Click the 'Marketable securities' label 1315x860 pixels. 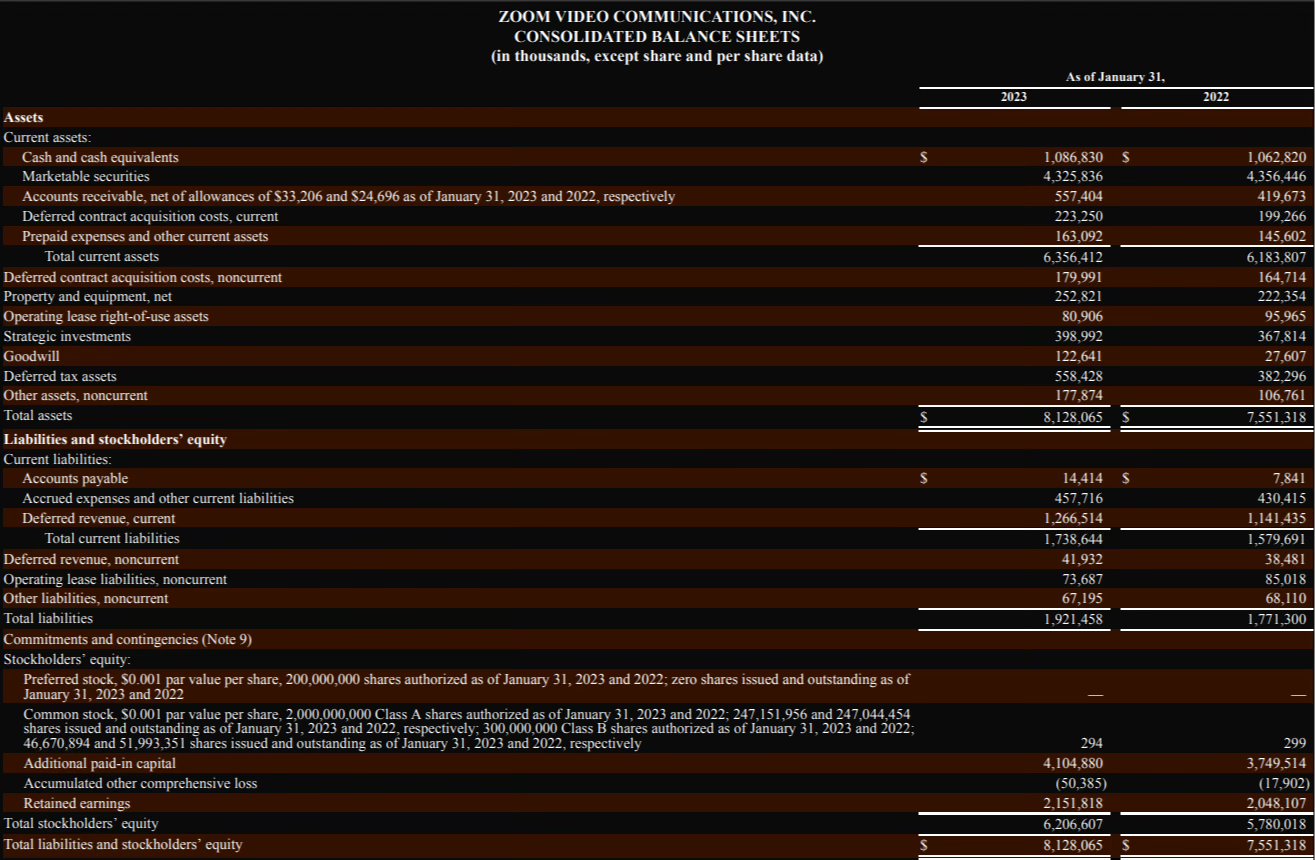click(86, 177)
